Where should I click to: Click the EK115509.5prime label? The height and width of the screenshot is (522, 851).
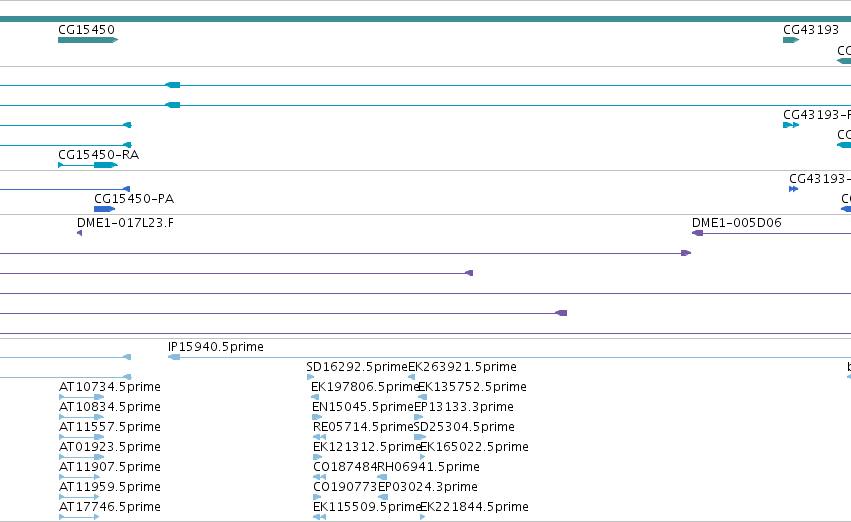coord(367,507)
